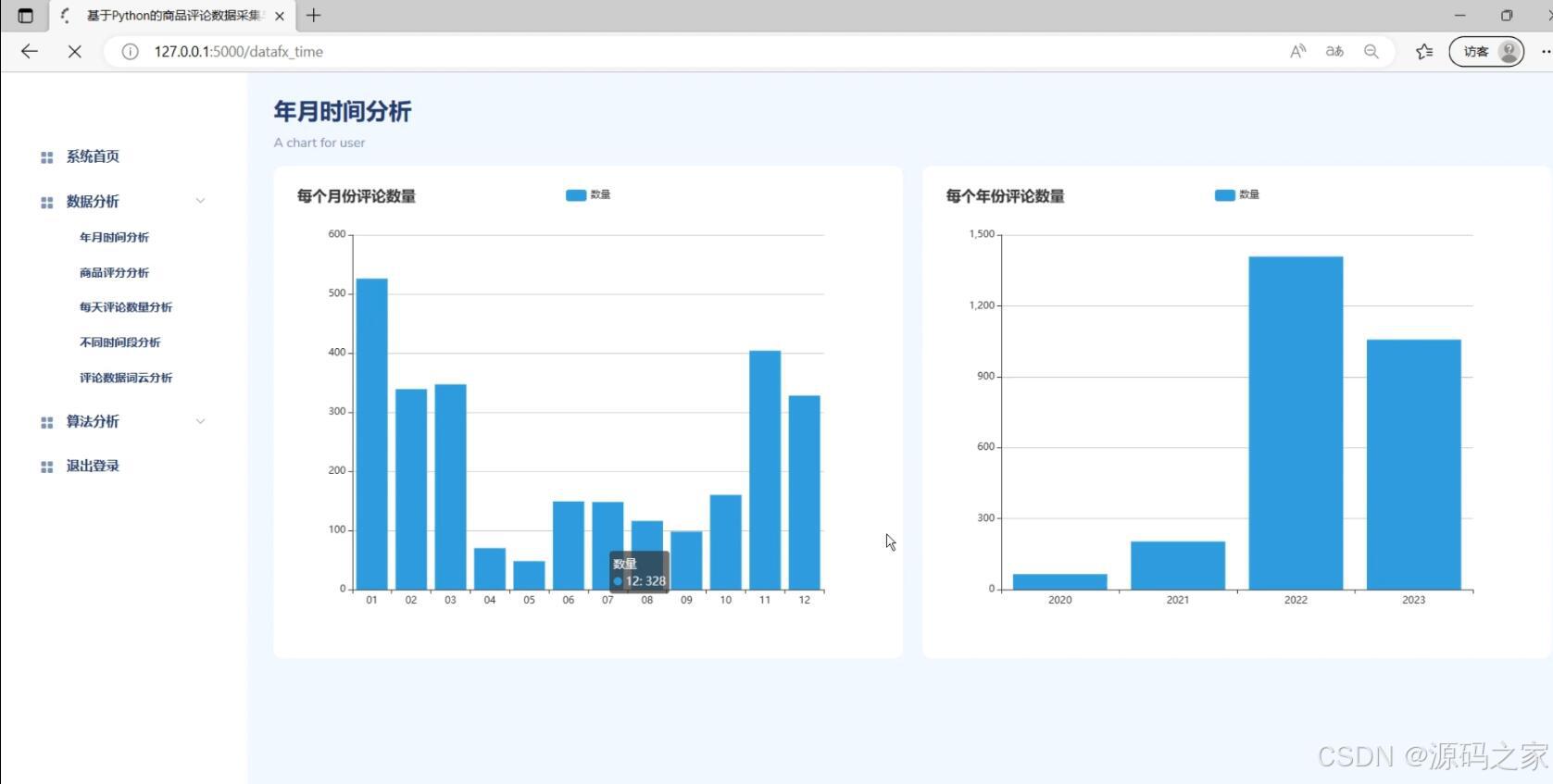The width and height of the screenshot is (1553, 784).
Task: Open the guest profile button 访客
Action: point(1486,52)
